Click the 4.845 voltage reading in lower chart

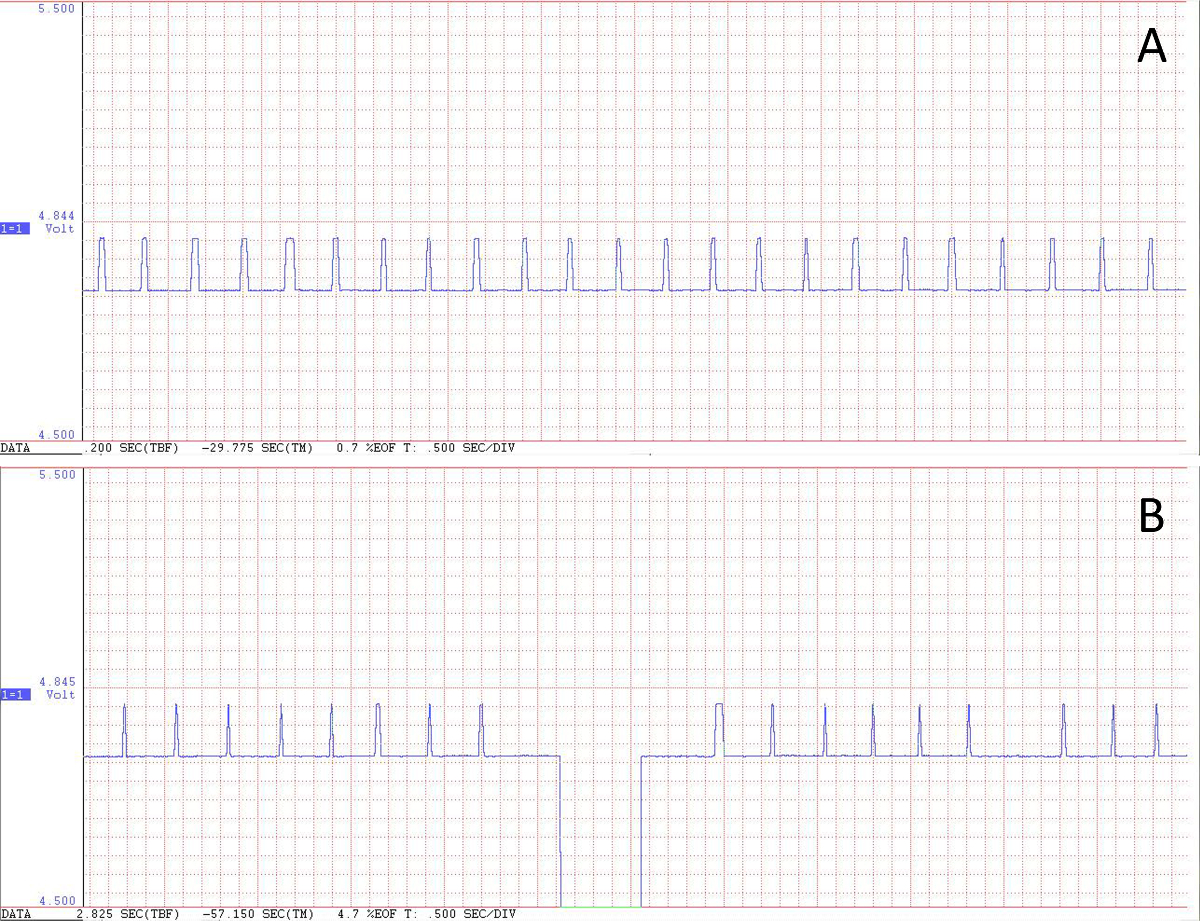pos(56,682)
